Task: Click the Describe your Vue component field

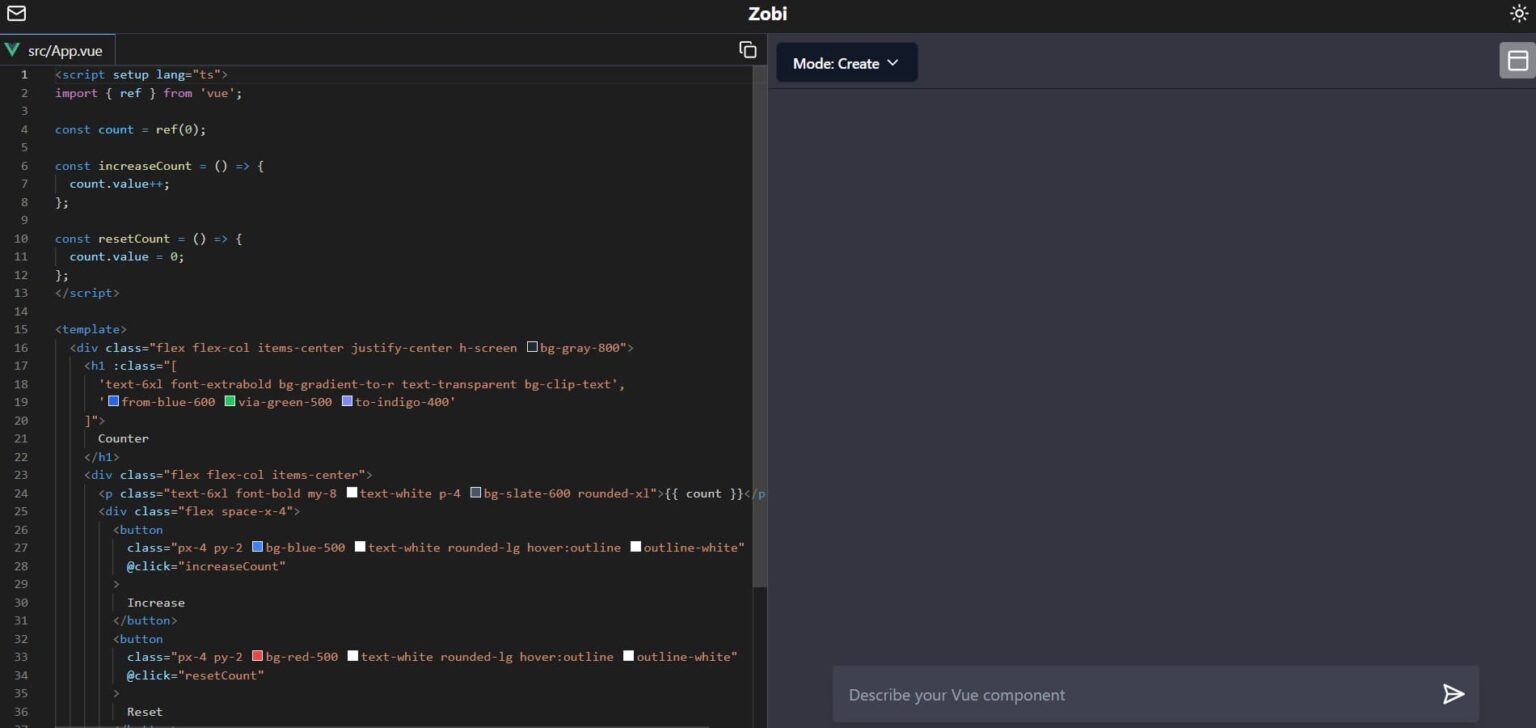Action: tap(1130, 694)
